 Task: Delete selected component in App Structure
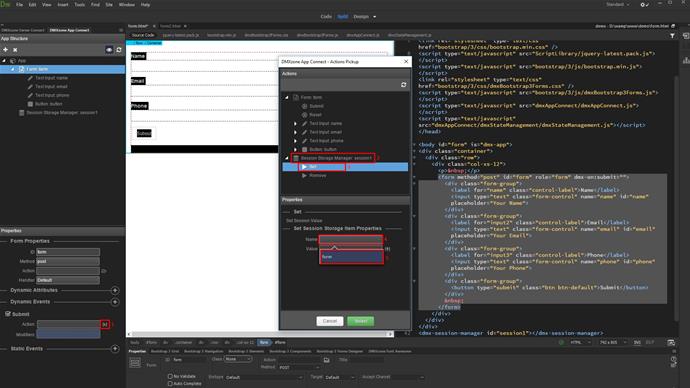coord(15,50)
